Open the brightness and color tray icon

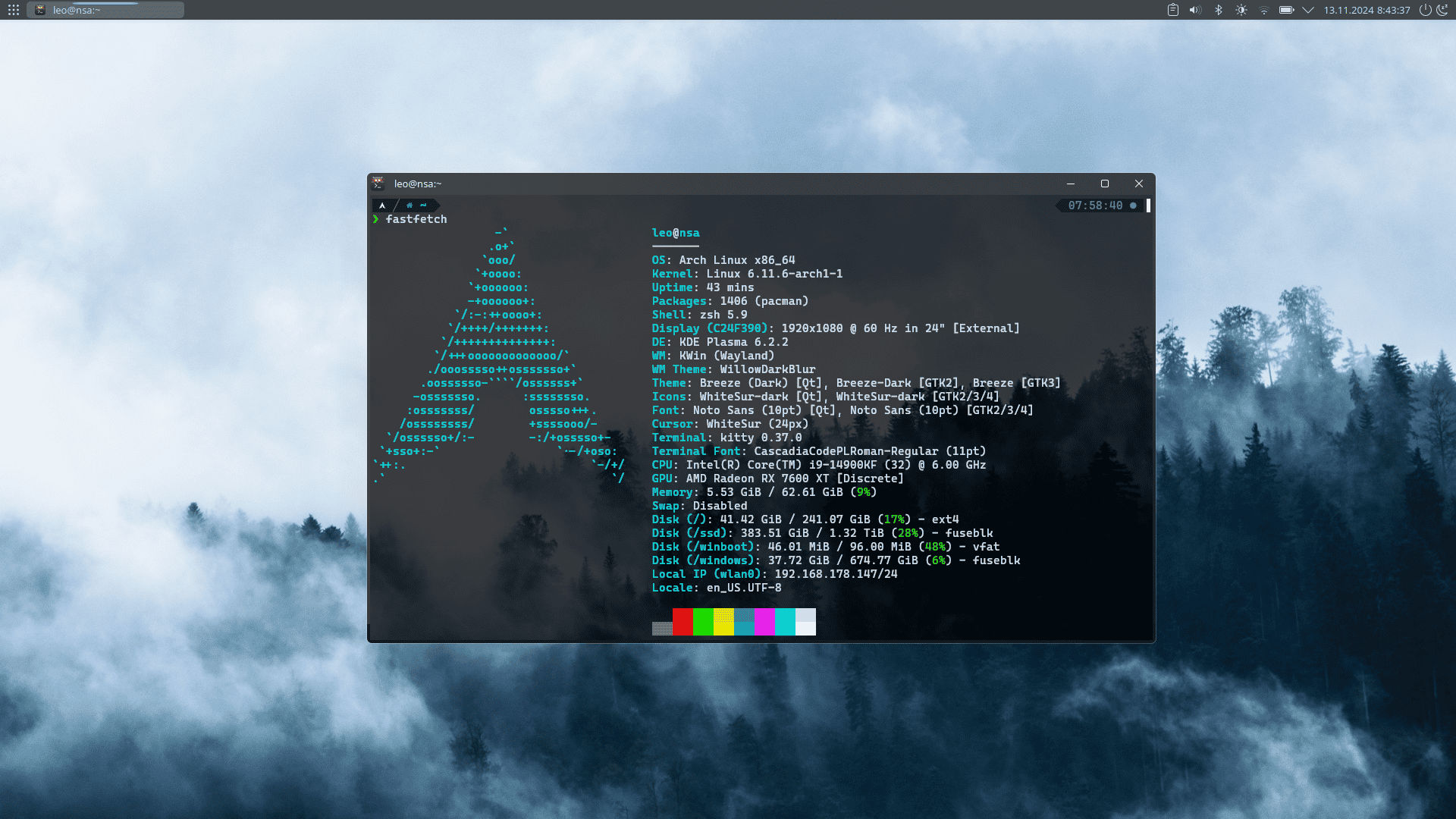tap(1241, 10)
